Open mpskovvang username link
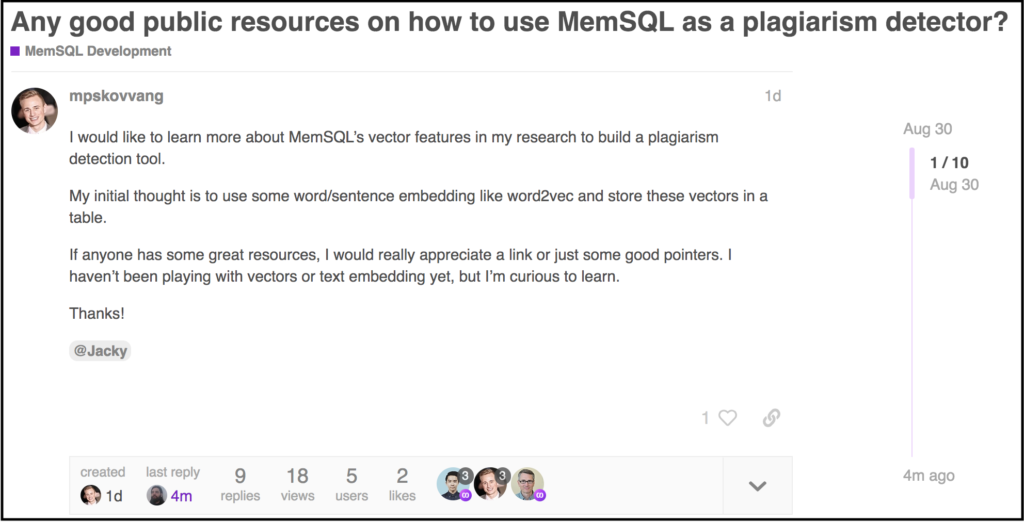 pyautogui.click(x=116, y=96)
